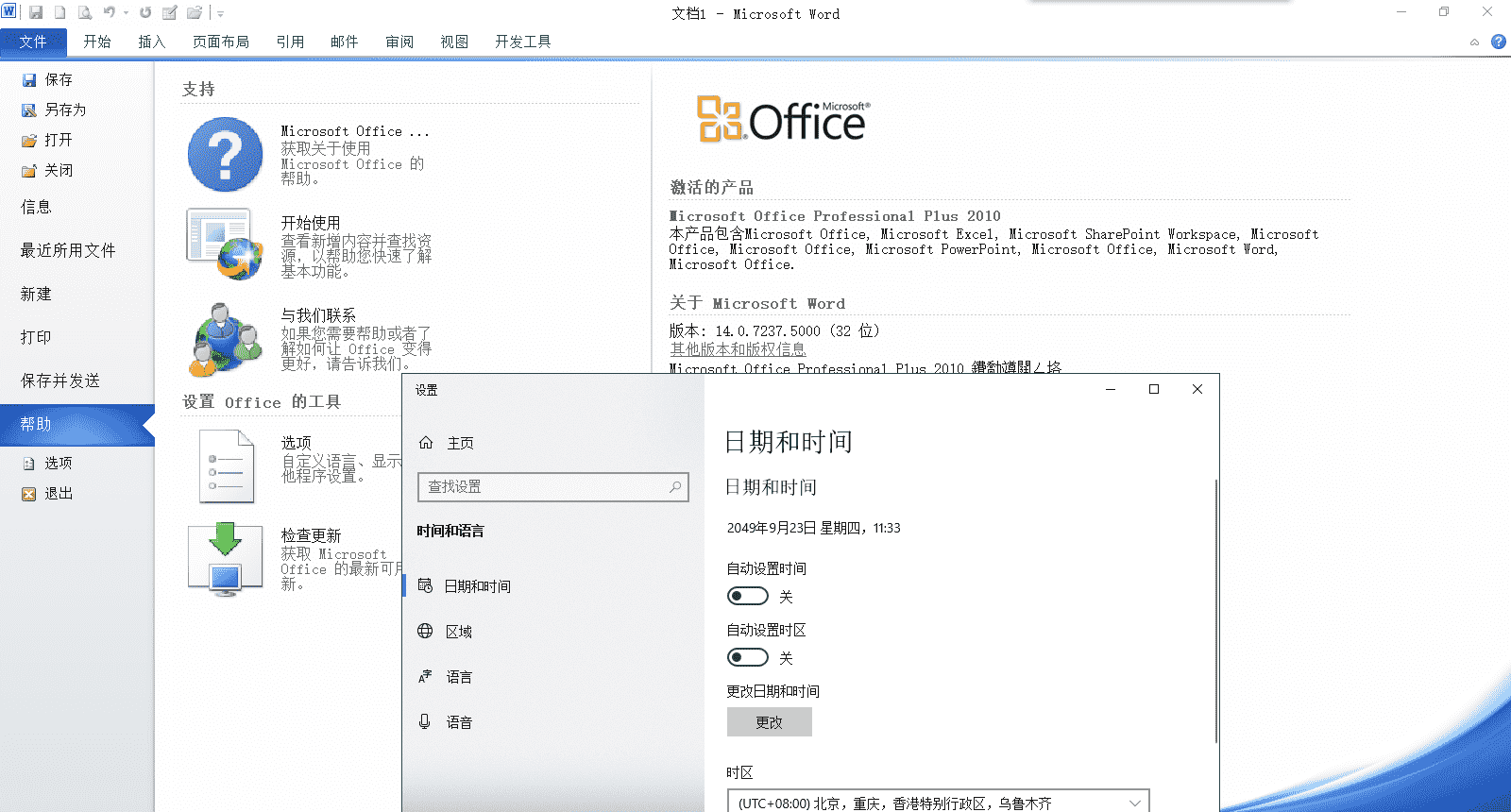Click the blue Help question mark icon in the ribbon corner
1511x812 pixels.
click(1499, 42)
